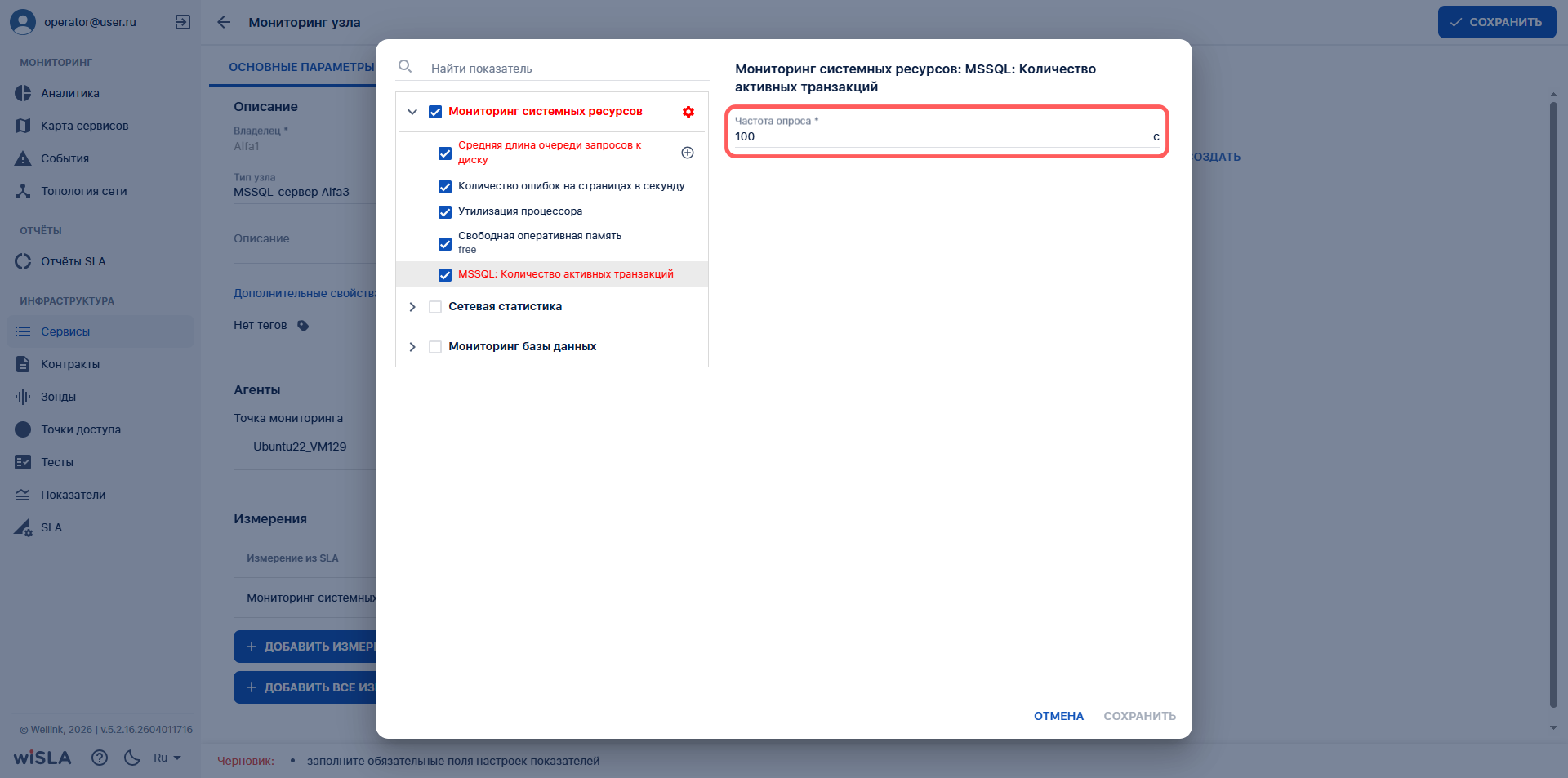1568x778 pixels.
Task: Expand the Сетевая статистика group
Action: coord(412,307)
